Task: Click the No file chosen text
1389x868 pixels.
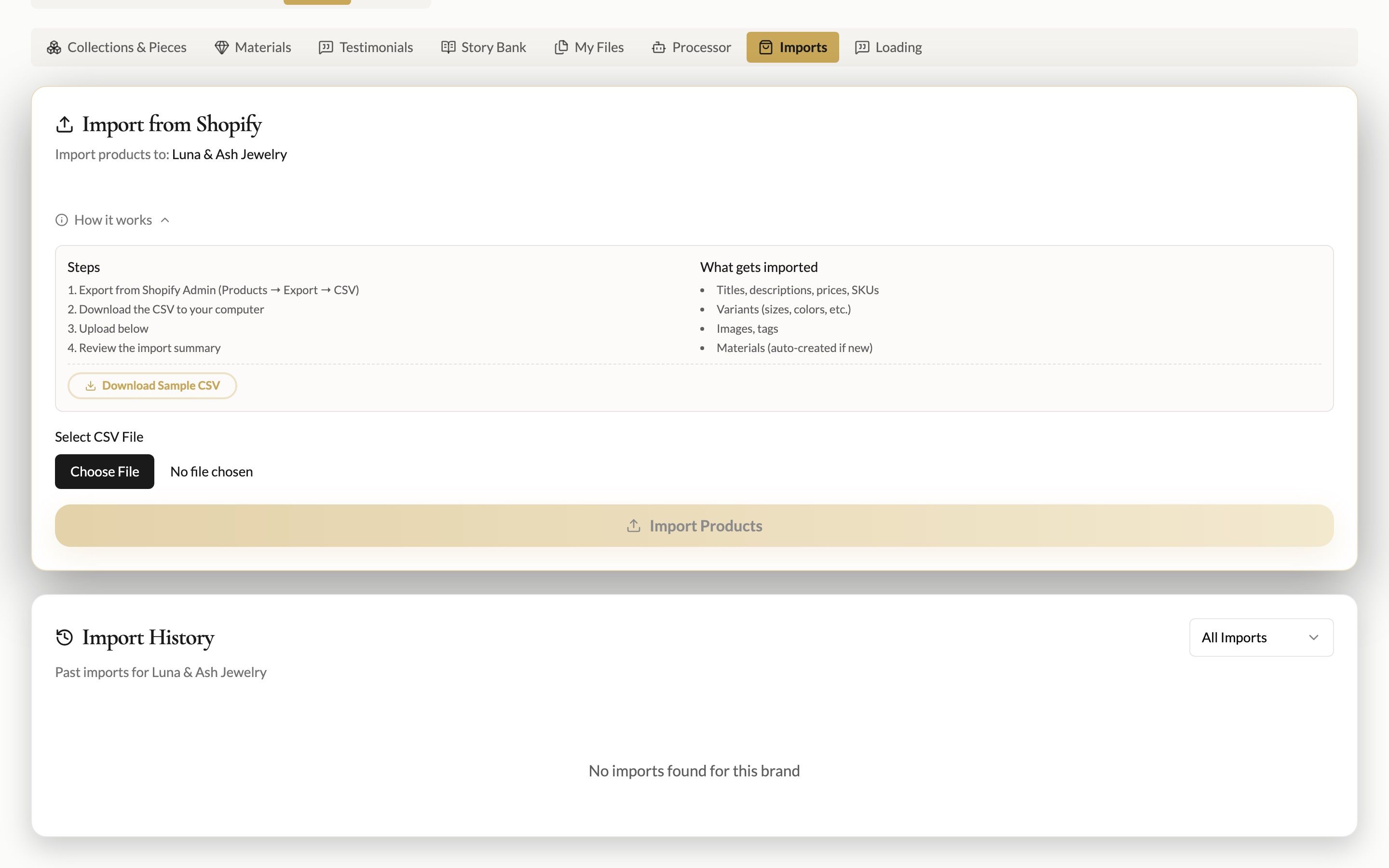Action: tap(211, 471)
